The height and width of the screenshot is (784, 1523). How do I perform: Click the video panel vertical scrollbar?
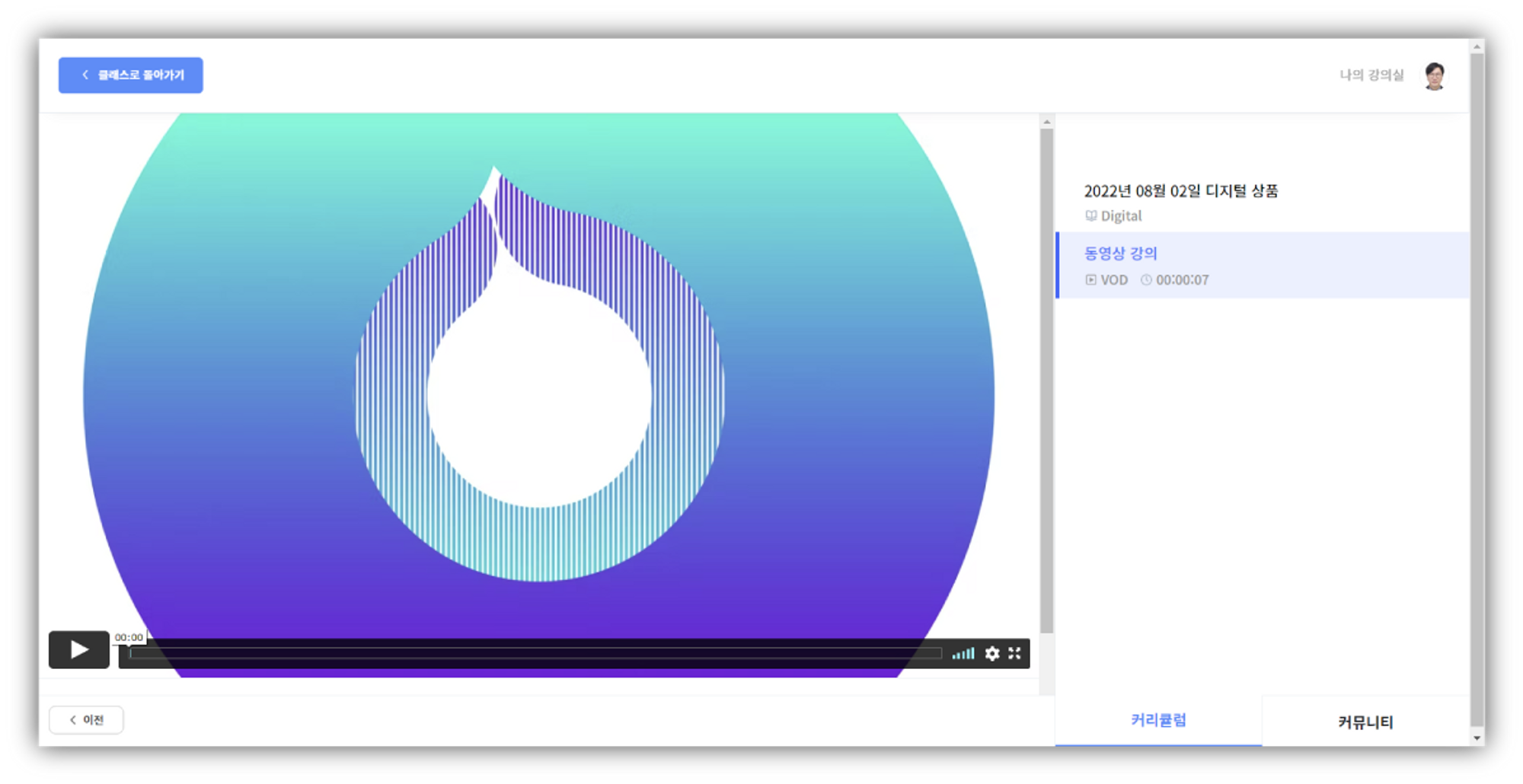point(1047,381)
